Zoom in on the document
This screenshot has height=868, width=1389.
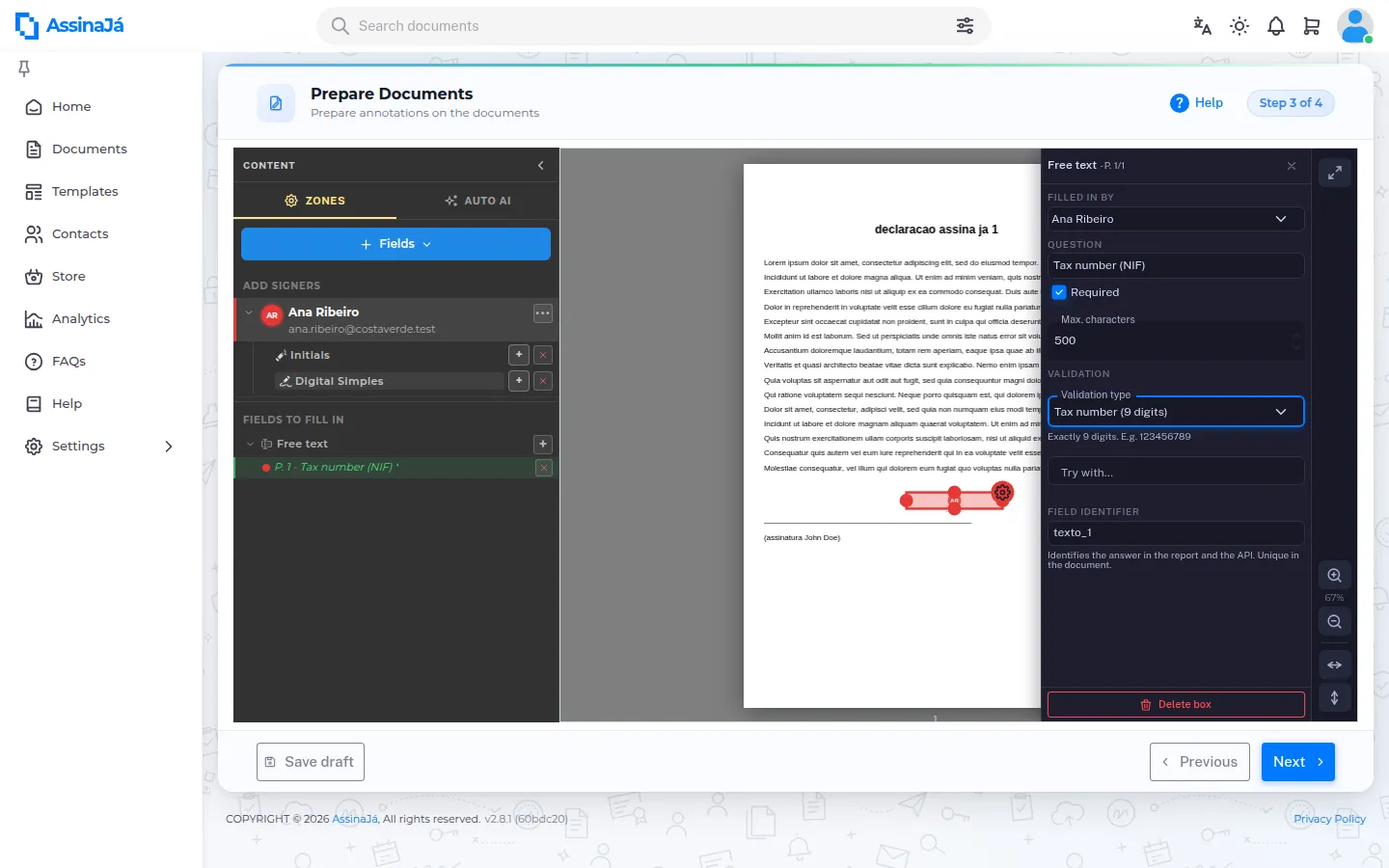[1335, 576]
